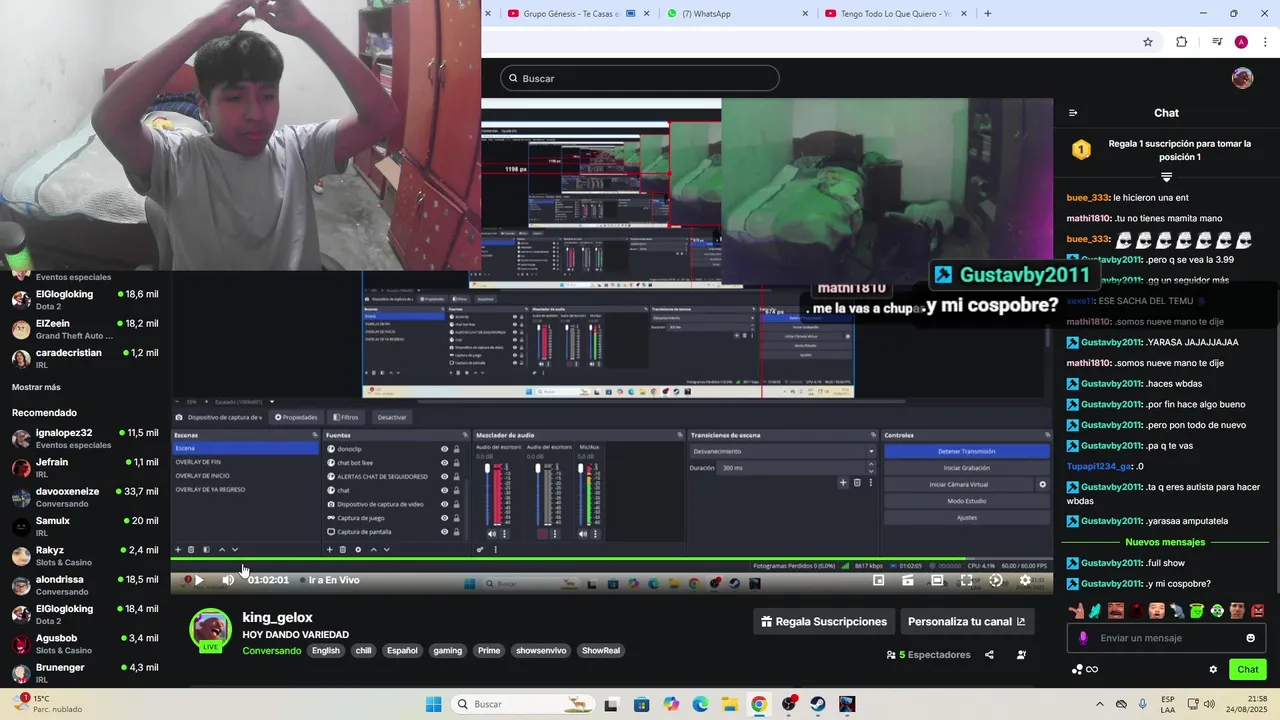Click the channel points icon below chat input

[1077, 670]
